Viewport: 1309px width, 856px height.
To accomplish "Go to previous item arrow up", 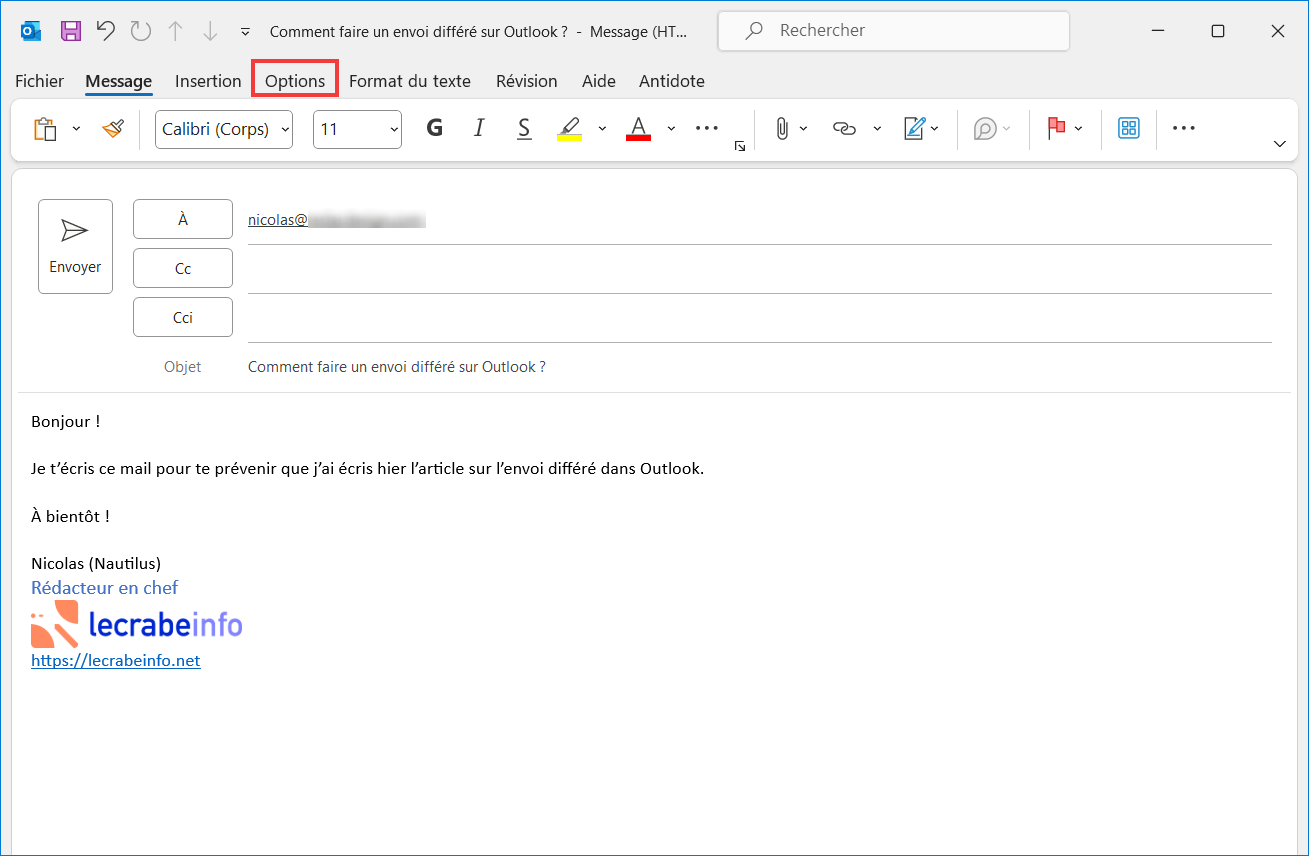I will [x=175, y=31].
